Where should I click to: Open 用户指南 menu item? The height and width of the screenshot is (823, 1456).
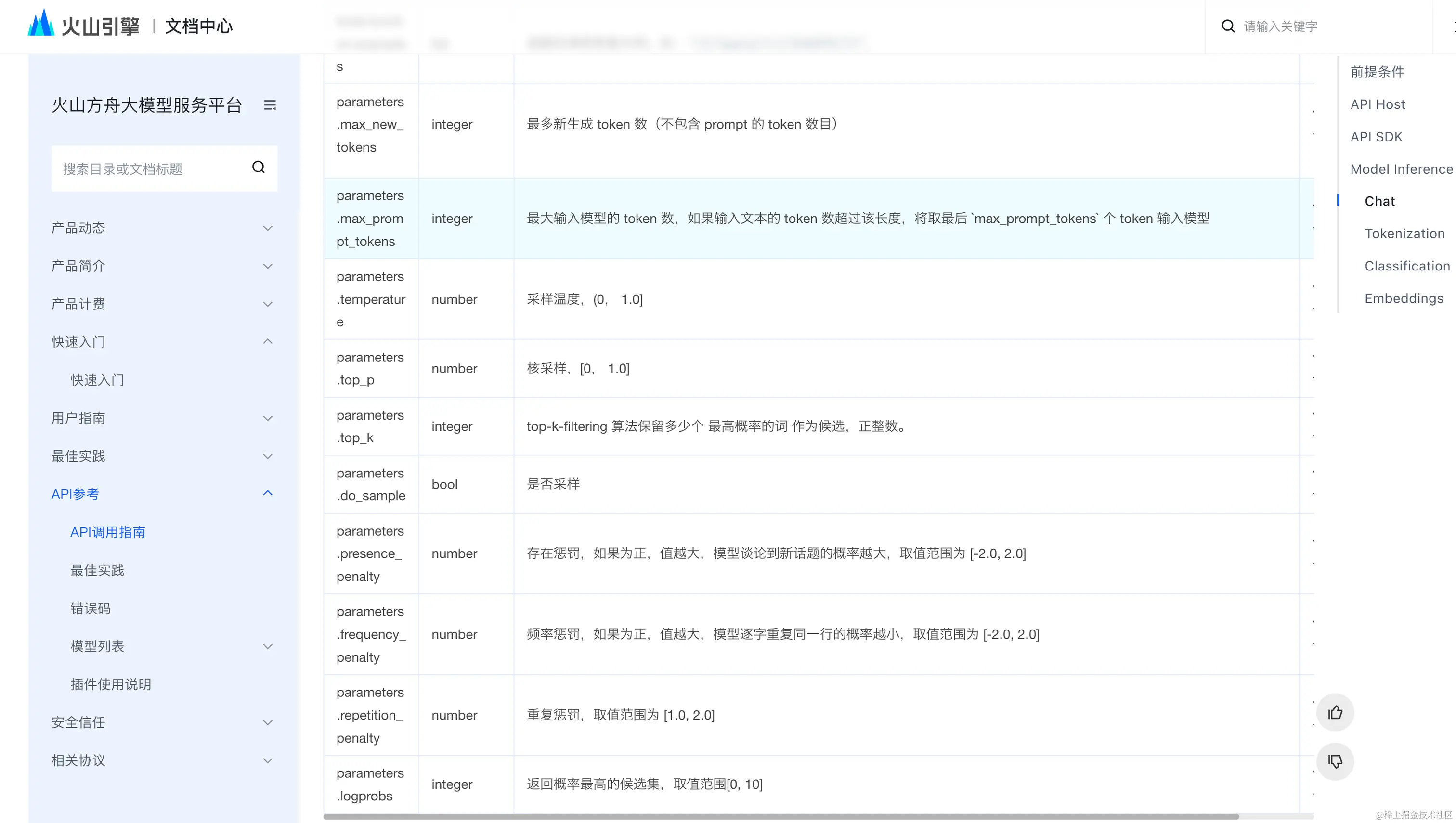click(x=78, y=418)
